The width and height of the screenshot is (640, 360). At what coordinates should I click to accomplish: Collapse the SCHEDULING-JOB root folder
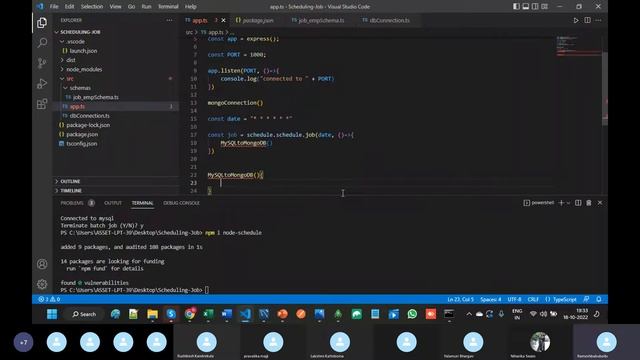[116, 32]
